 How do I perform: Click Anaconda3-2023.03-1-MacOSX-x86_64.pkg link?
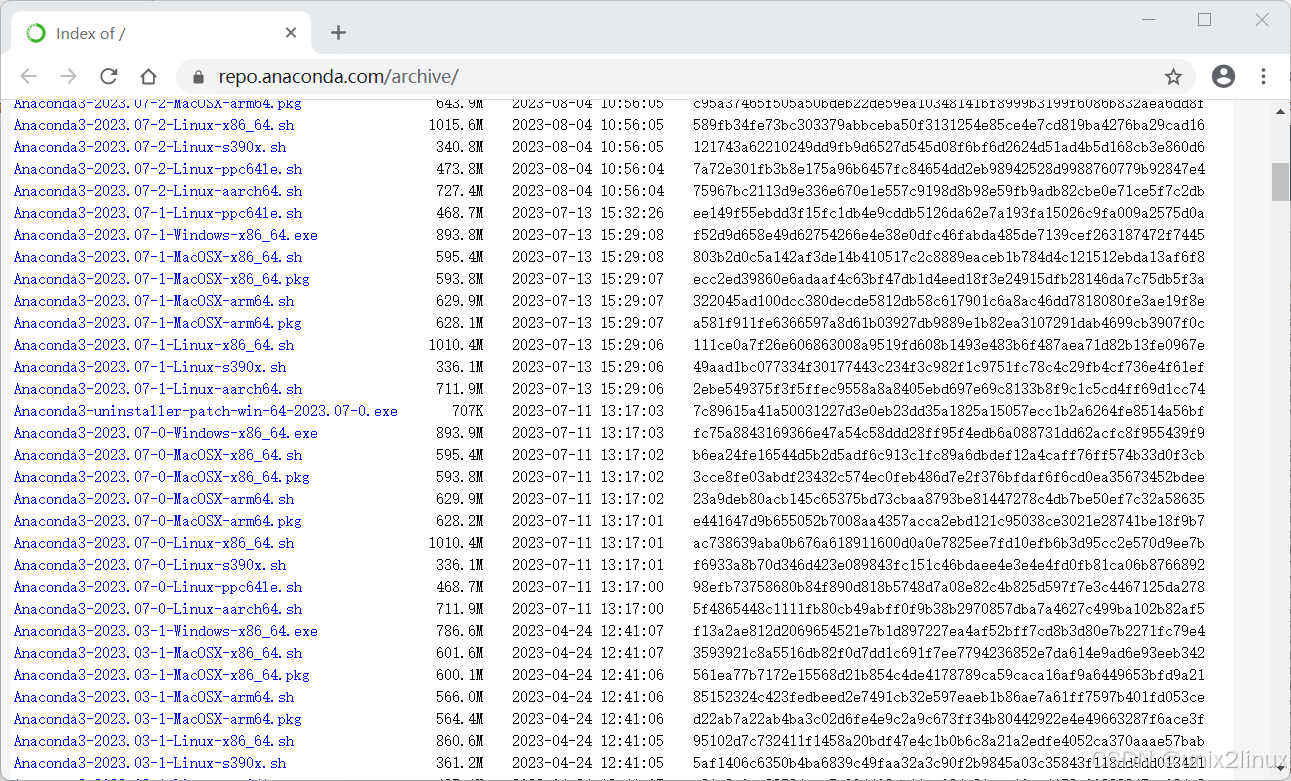(x=162, y=675)
